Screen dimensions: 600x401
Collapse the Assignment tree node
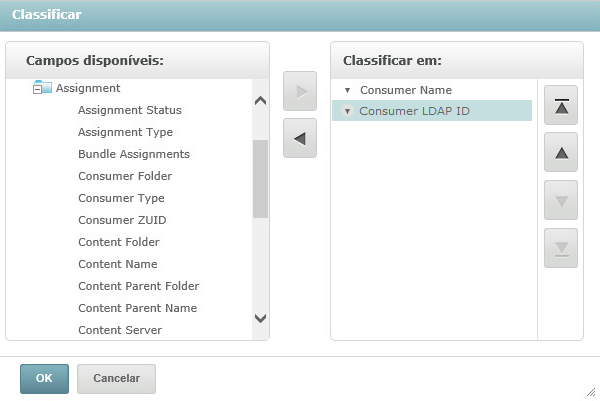[37, 89]
